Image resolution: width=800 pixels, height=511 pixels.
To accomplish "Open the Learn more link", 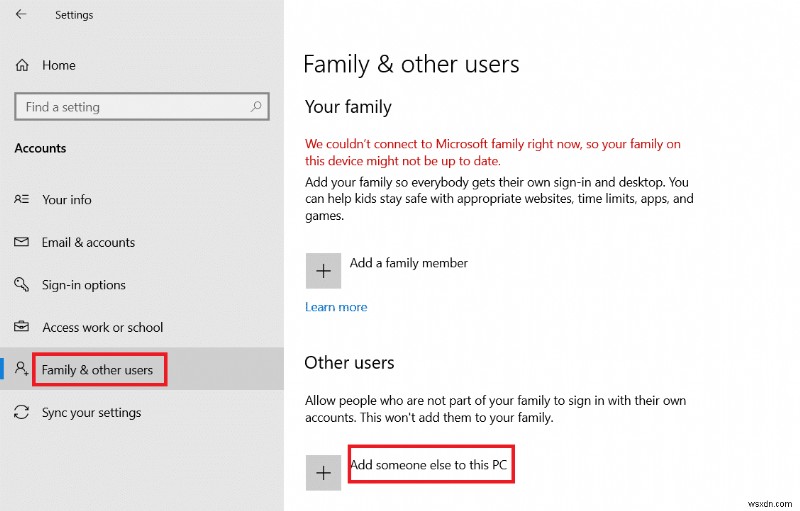I will pyautogui.click(x=336, y=307).
